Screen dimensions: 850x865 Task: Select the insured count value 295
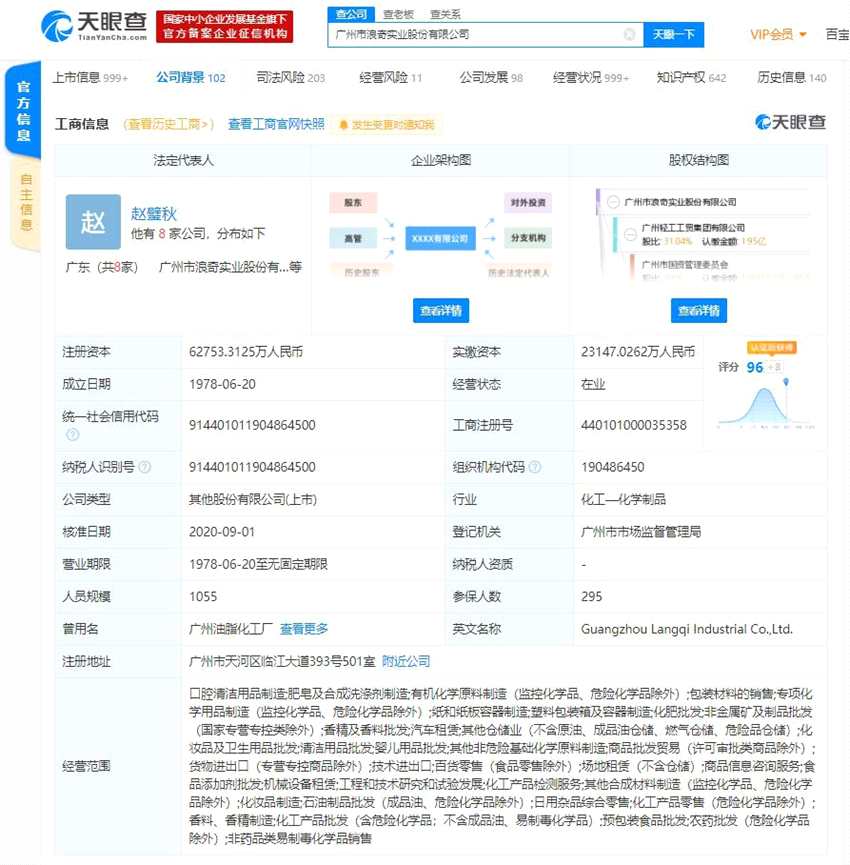click(x=591, y=597)
